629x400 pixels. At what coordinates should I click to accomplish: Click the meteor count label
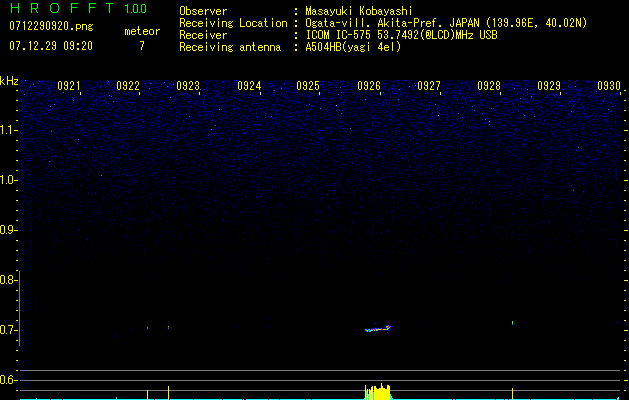pyautogui.click(x=142, y=31)
